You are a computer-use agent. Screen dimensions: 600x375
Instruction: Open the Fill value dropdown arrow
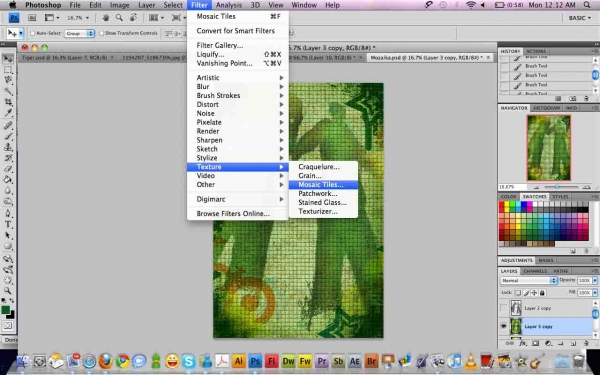click(595, 293)
